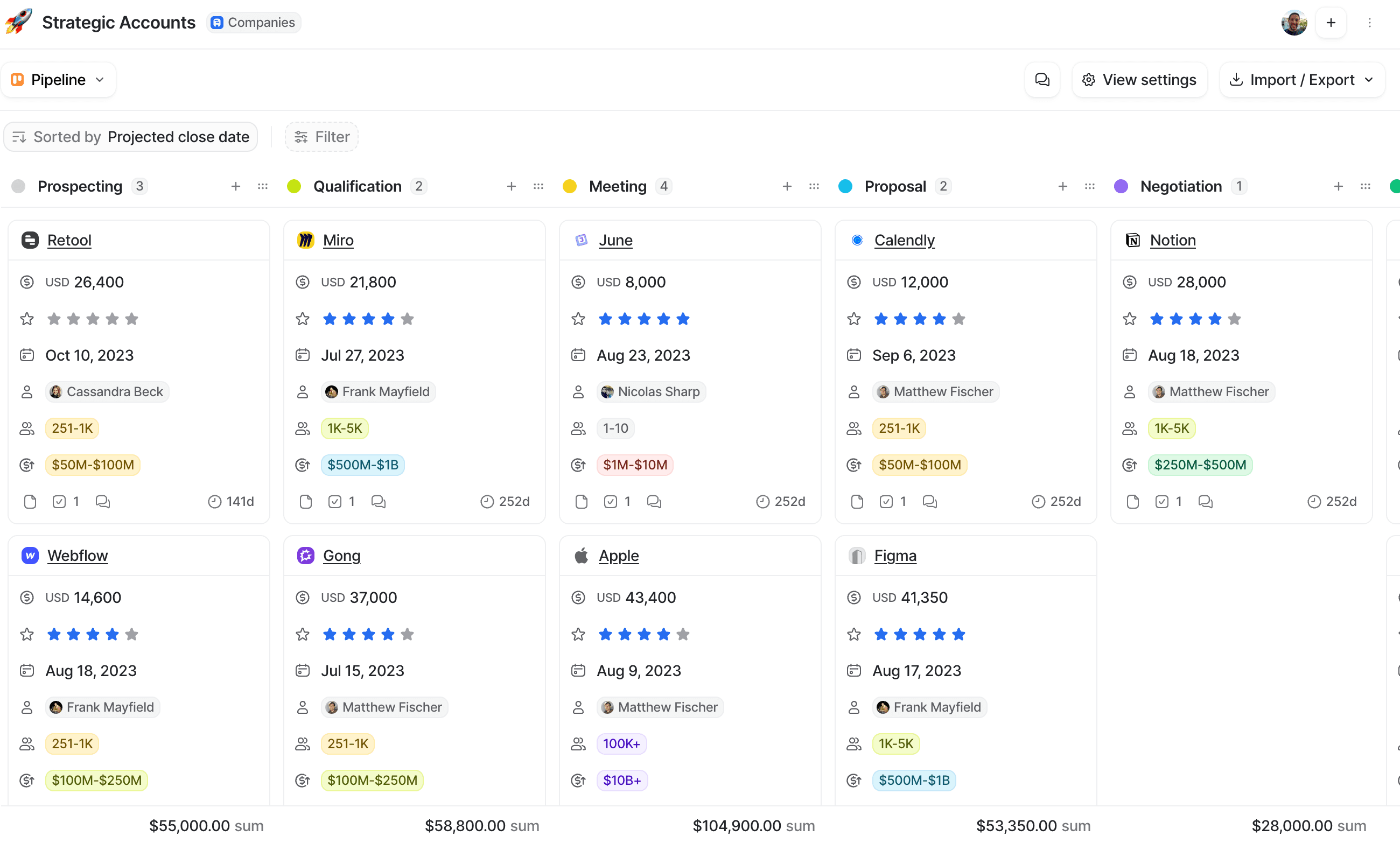Set Retool rating to five stars
This screenshot has width=1400, height=843.
coord(132,319)
